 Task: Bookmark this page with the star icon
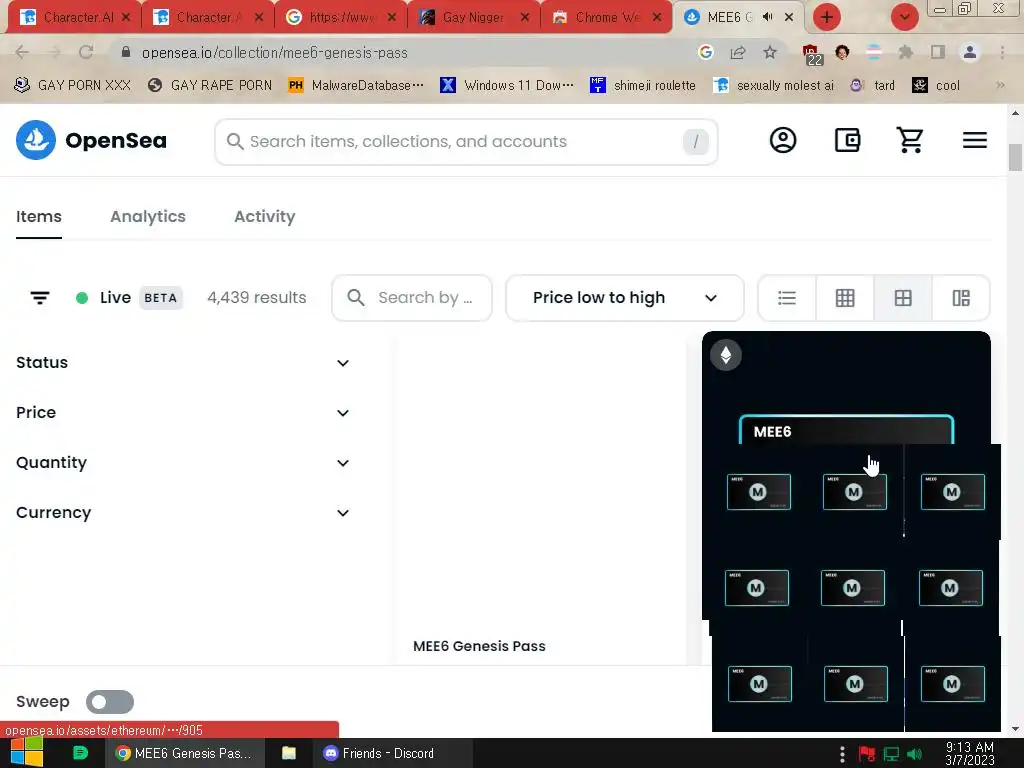point(770,52)
